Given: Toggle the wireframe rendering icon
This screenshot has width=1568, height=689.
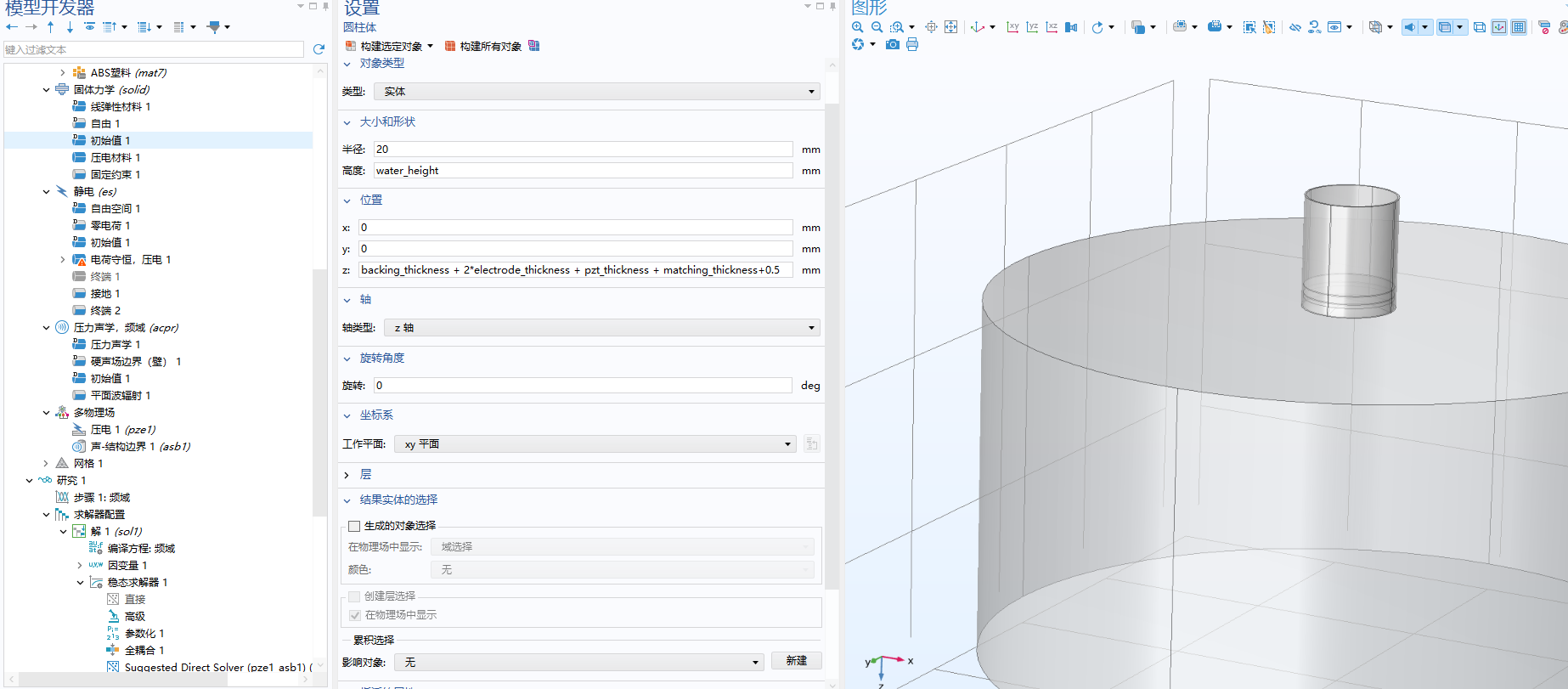Looking at the screenshot, I should click(1480, 27).
